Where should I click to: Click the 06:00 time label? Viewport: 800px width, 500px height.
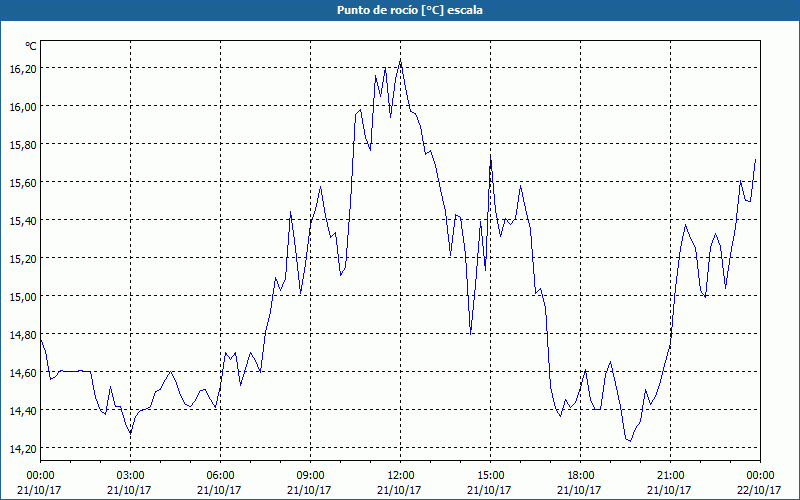220,476
